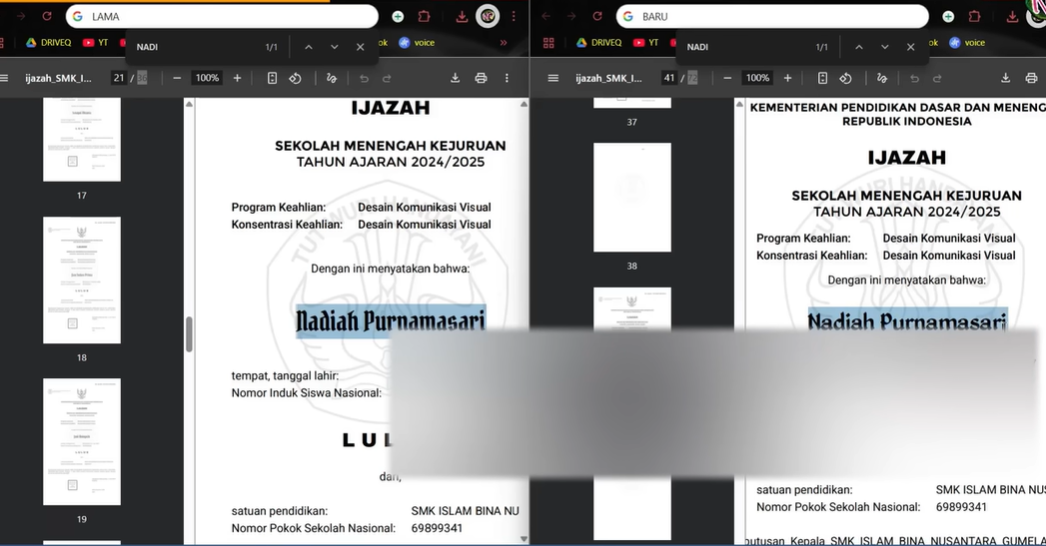Select page 19 thumbnail in LAMA window
This screenshot has width=1046, height=546.
82,441
